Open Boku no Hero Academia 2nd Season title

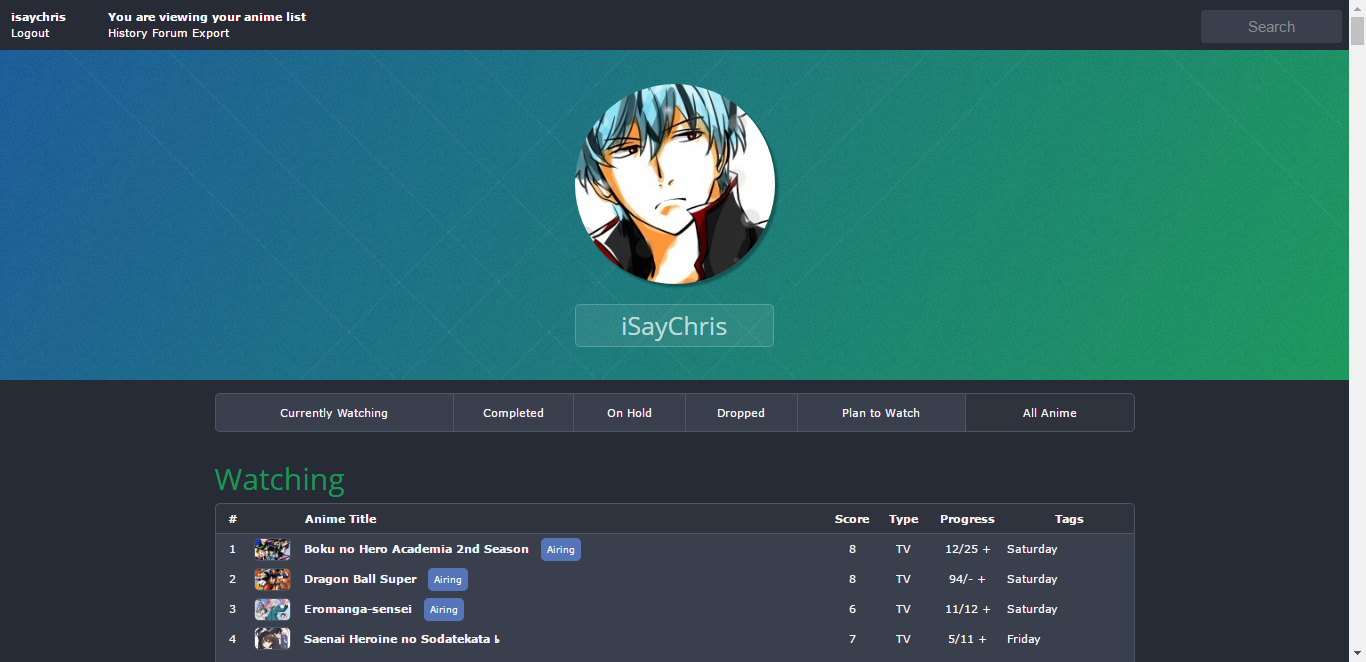[416, 549]
